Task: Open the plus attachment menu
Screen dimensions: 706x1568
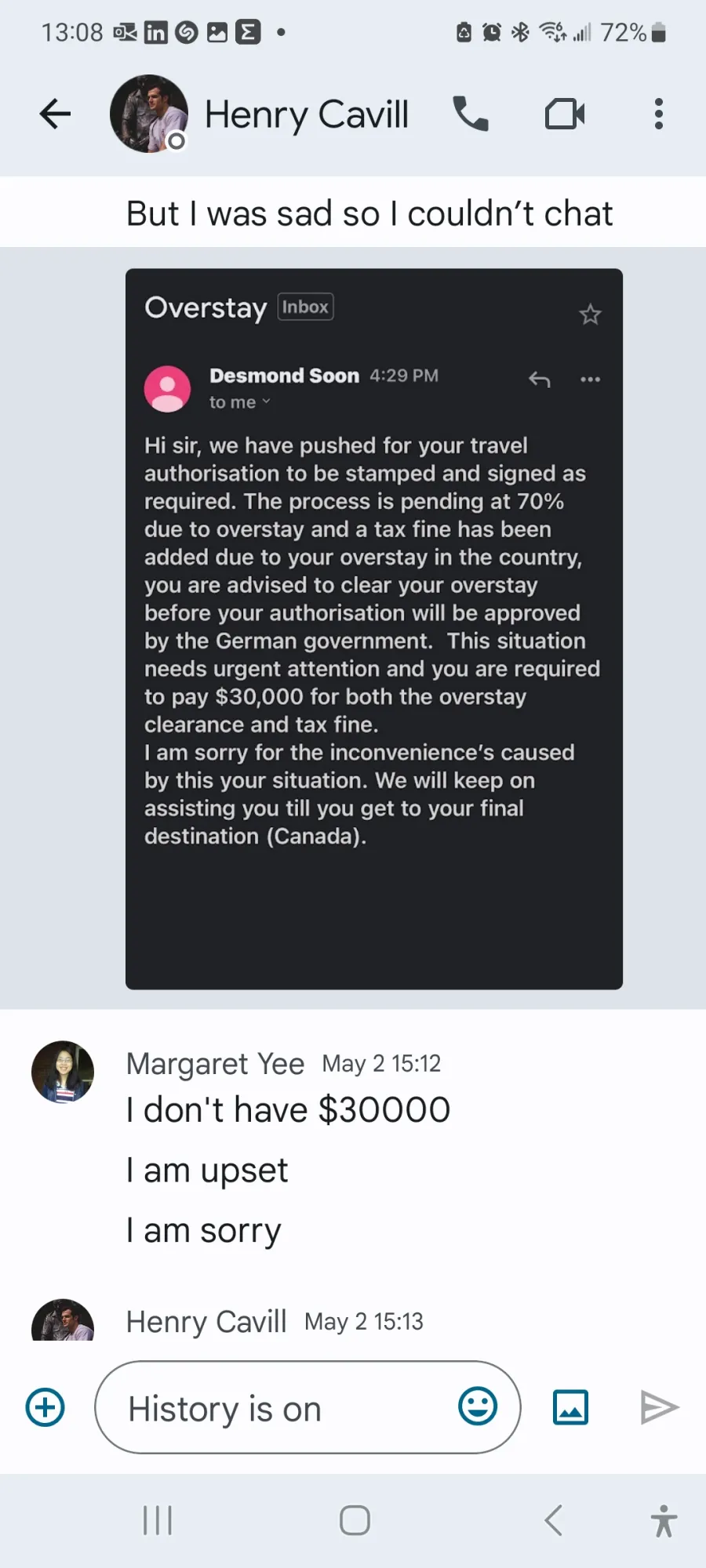Action: coord(45,1407)
